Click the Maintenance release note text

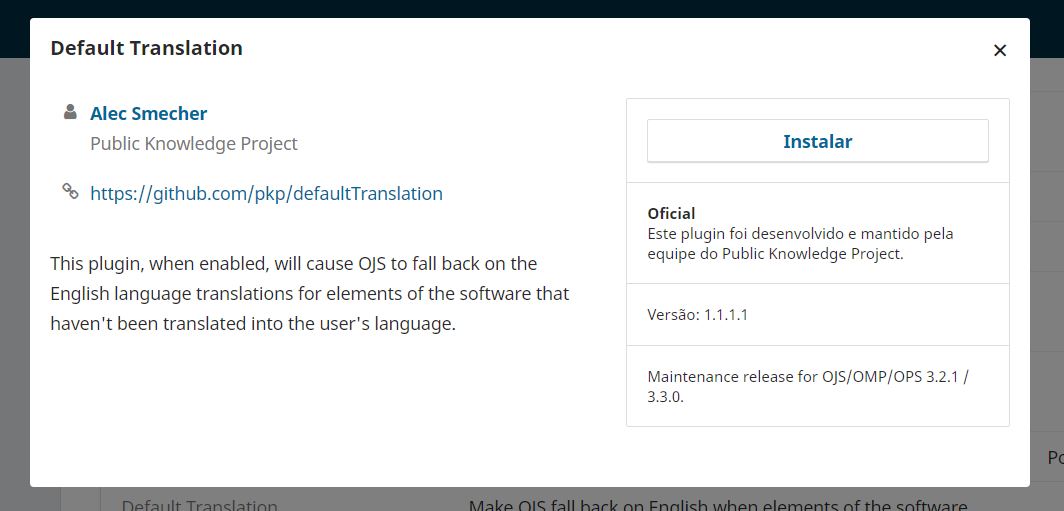[x=808, y=387]
